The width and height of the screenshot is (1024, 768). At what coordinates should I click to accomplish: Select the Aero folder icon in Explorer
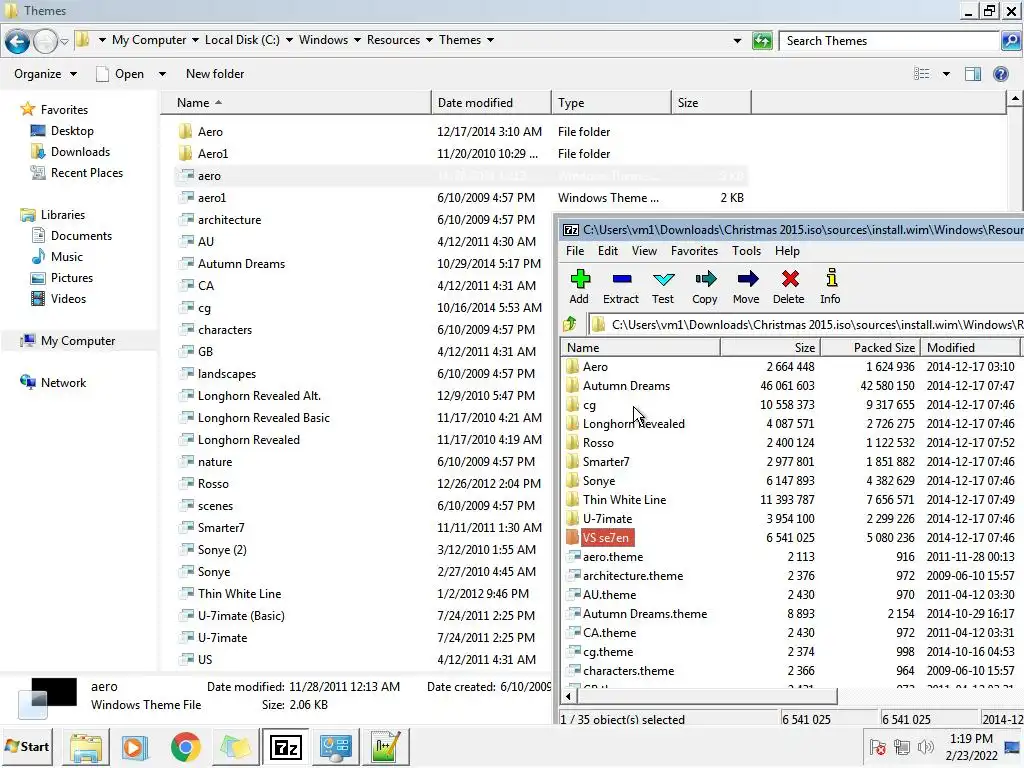point(185,131)
